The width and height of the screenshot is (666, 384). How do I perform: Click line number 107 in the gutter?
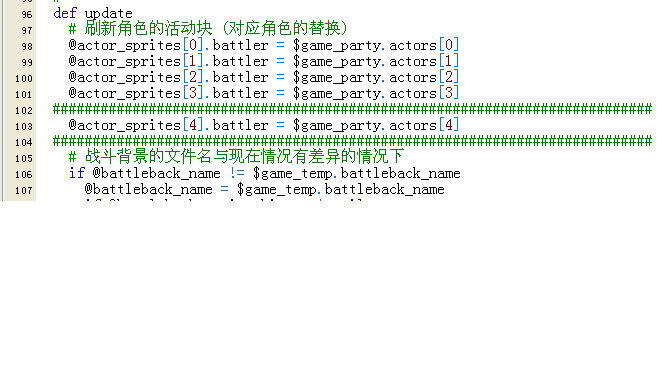click(x=24, y=191)
